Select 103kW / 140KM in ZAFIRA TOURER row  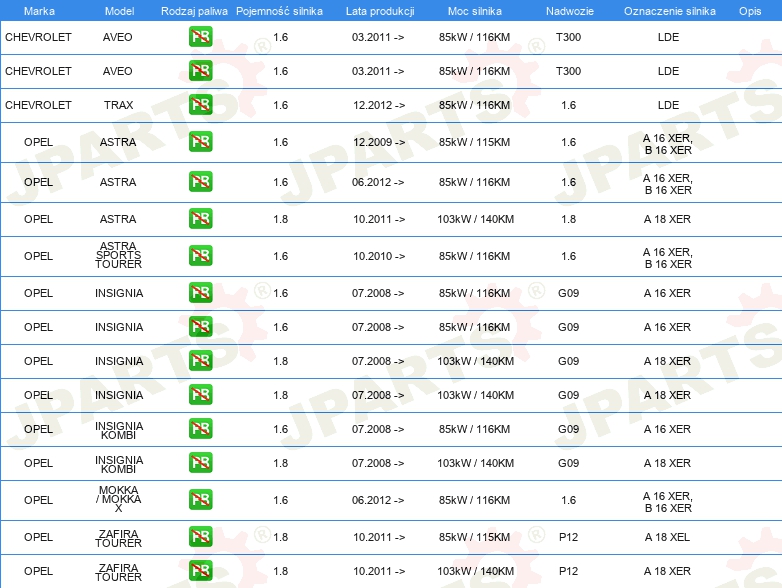pos(475,571)
